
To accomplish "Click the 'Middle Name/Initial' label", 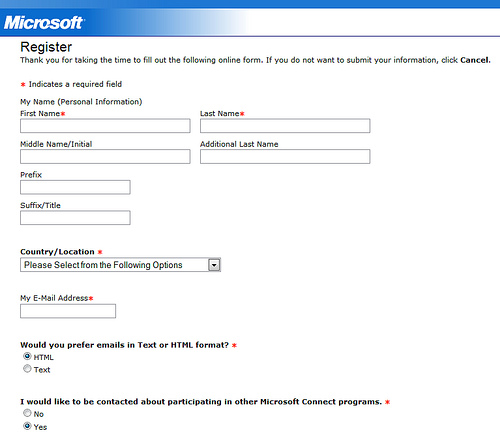I will point(56,144).
